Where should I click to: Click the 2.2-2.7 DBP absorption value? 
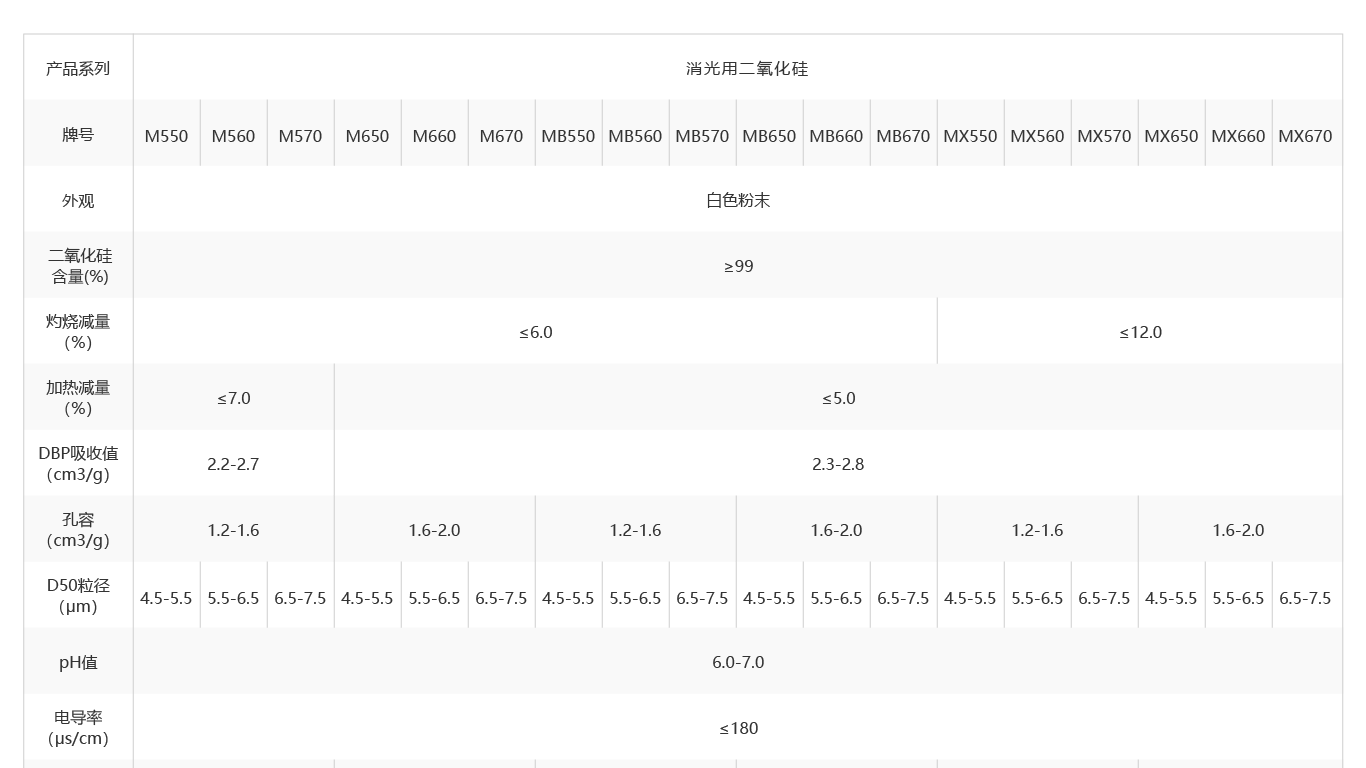233,464
